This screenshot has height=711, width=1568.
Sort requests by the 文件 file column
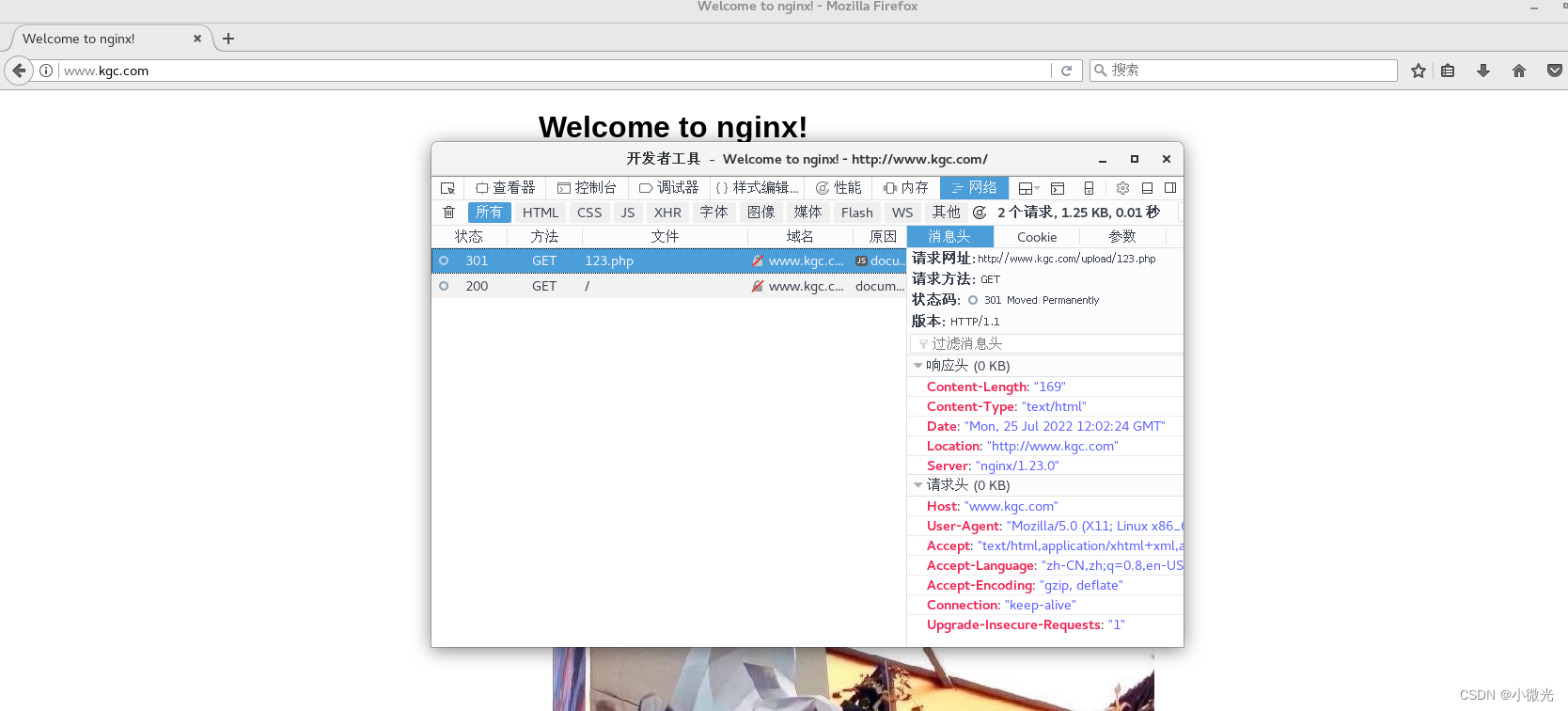[665, 237]
